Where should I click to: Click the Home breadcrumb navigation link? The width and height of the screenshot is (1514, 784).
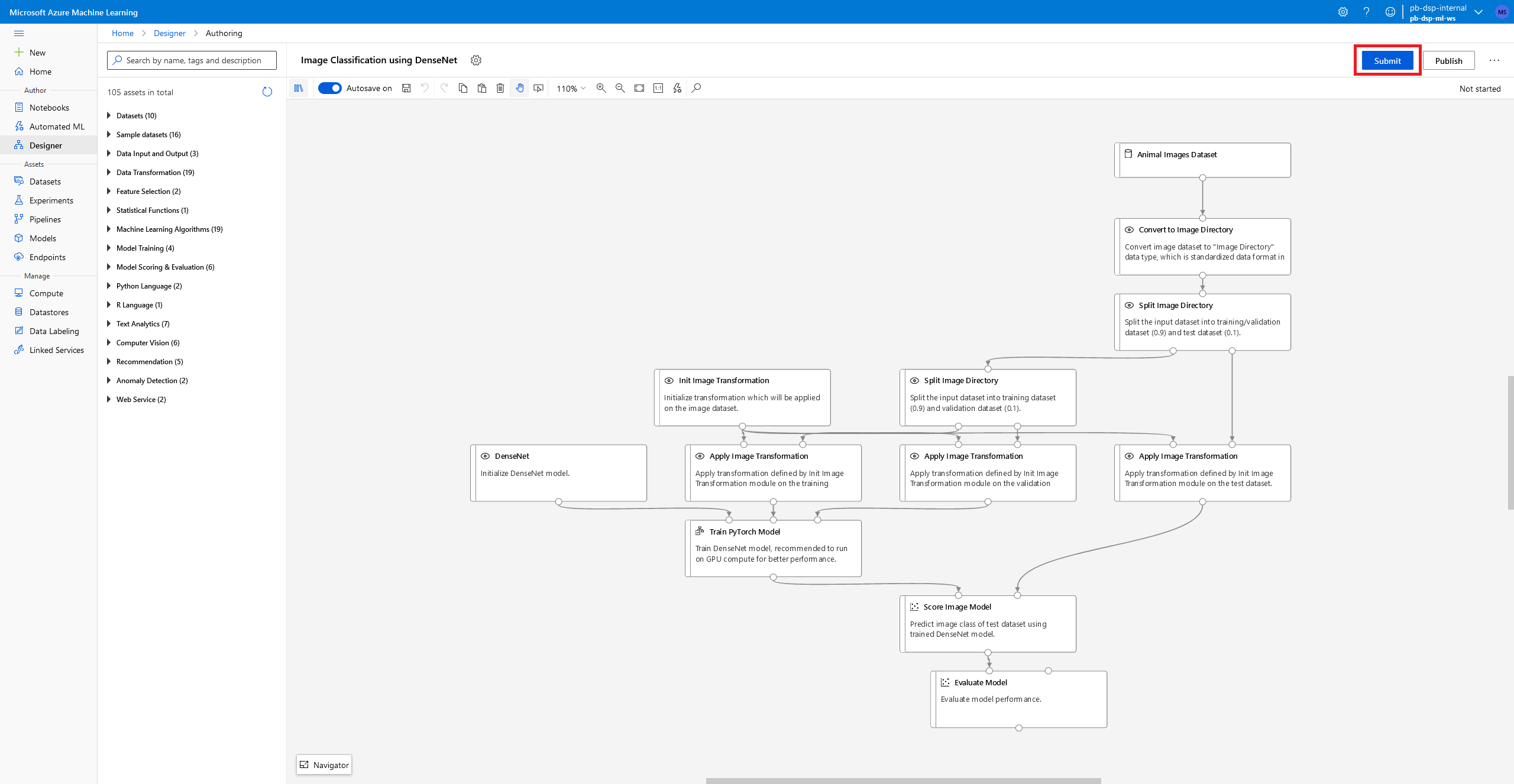pos(122,33)
